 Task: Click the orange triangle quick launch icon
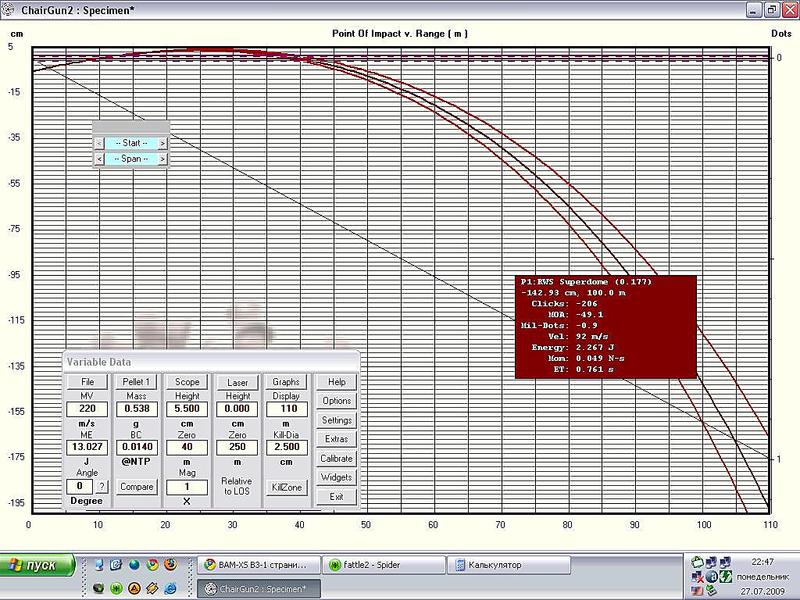[x=134, y=588]
